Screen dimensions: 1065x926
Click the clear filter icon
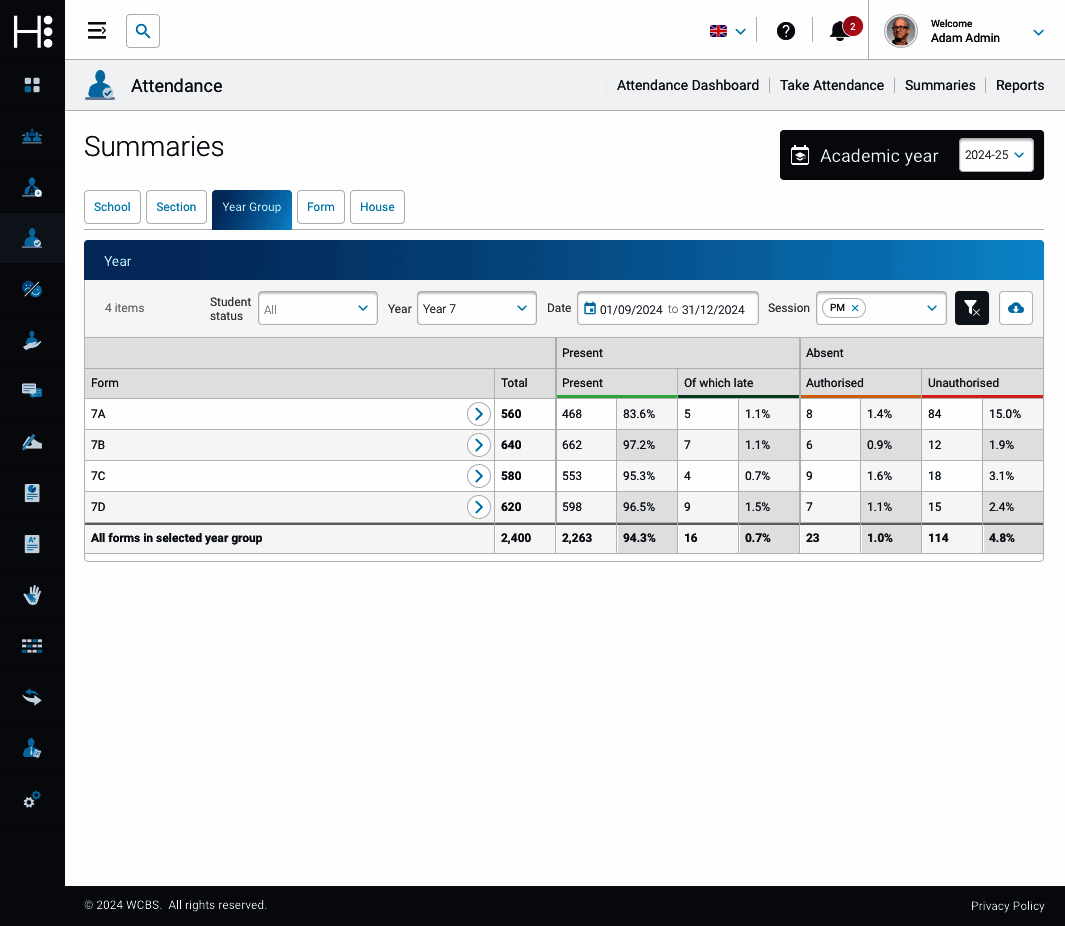[x=971, y=308]
